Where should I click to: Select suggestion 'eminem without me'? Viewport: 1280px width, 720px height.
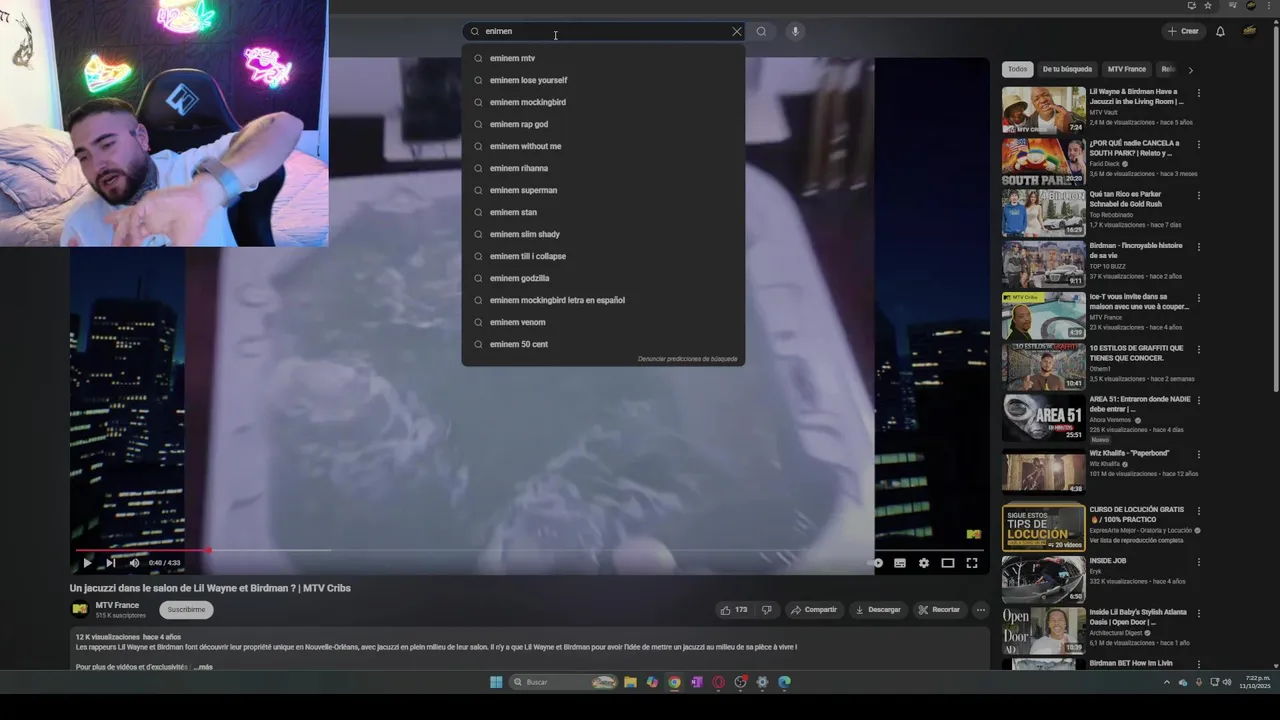[x=603, y=146]
